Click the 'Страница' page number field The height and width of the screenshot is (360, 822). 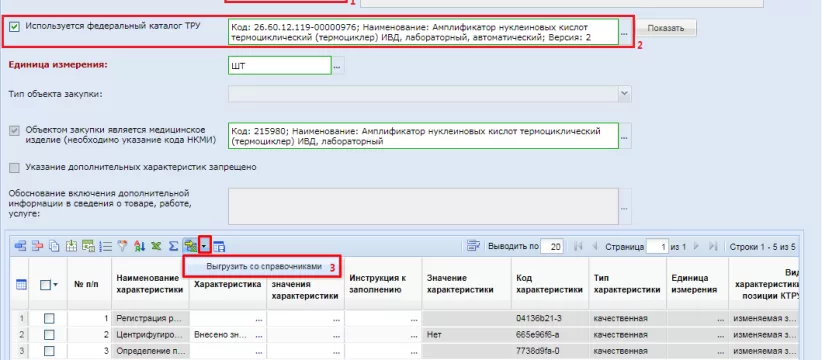(658, 246)
